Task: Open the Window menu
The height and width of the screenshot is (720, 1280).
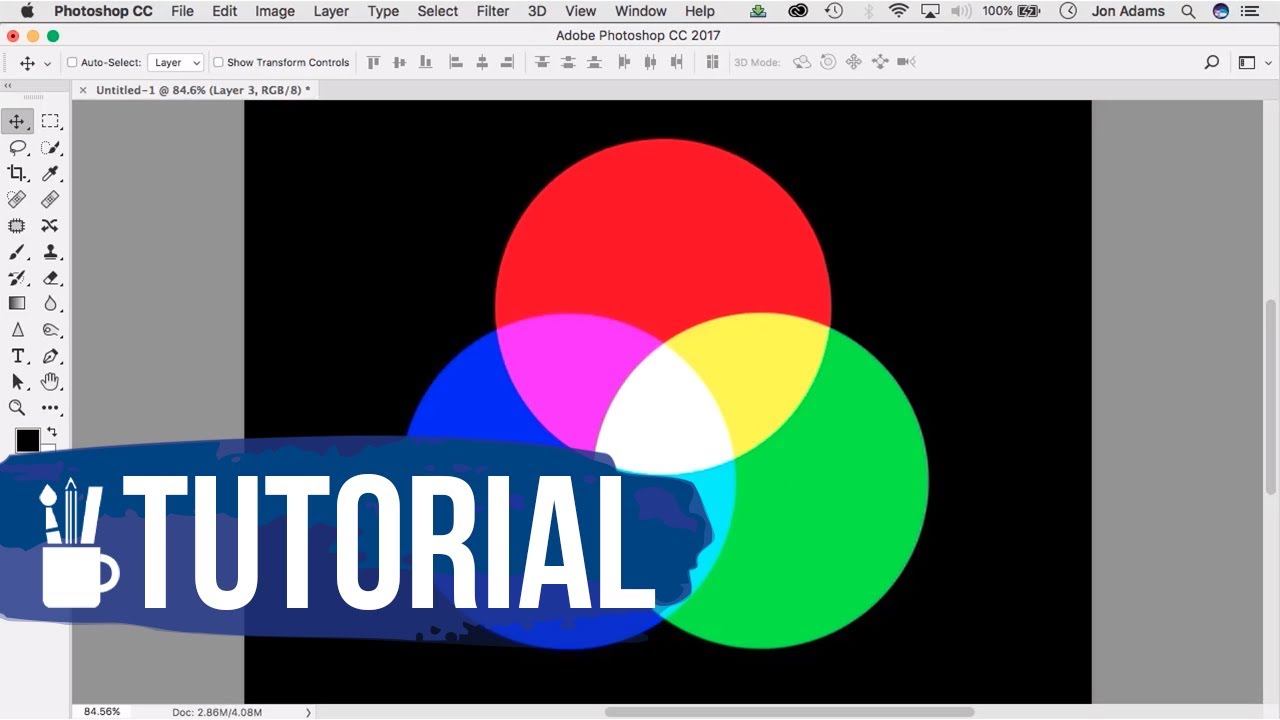Action: [641, 11]
